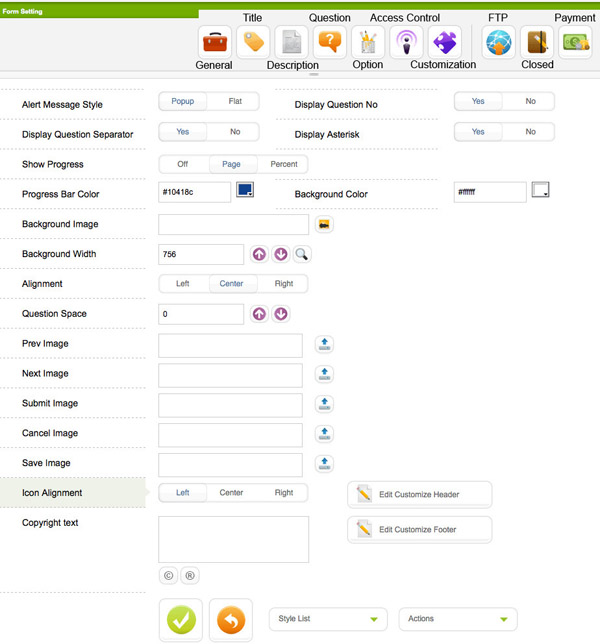Choose Right for Icon Alignment
600x644 pixels.
(x=284, y=493)
